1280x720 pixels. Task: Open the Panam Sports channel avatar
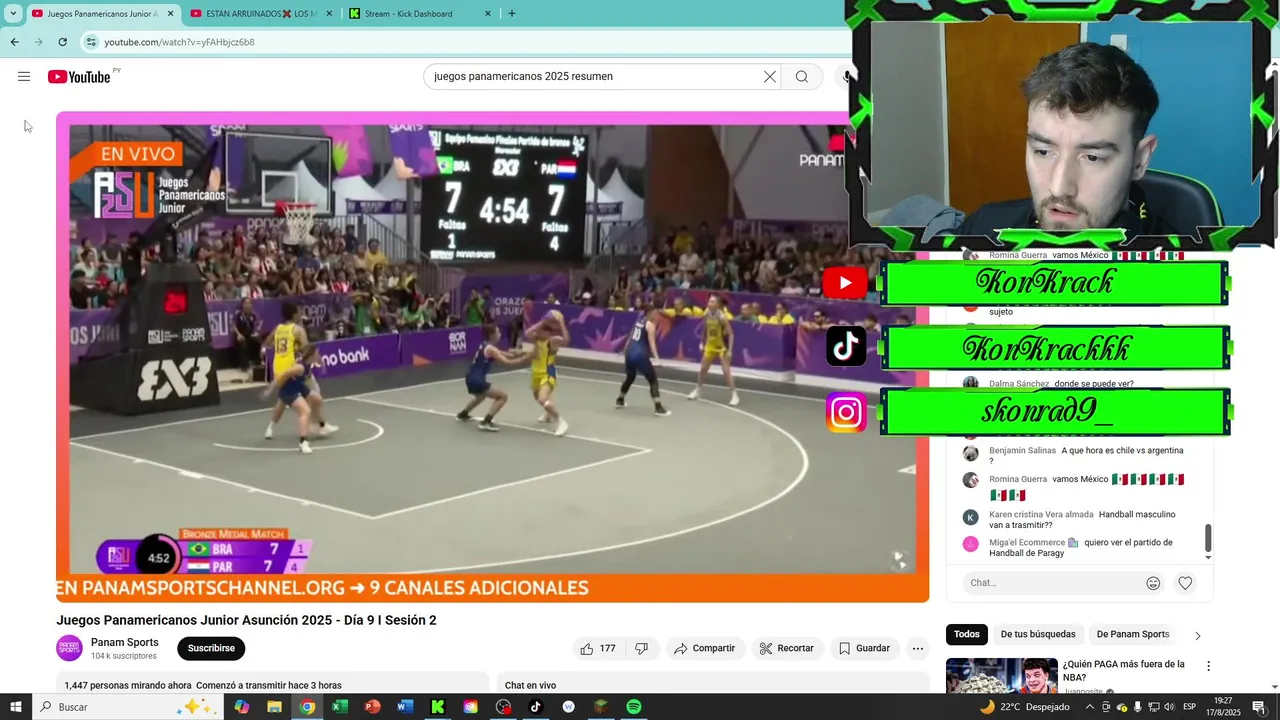69,648
